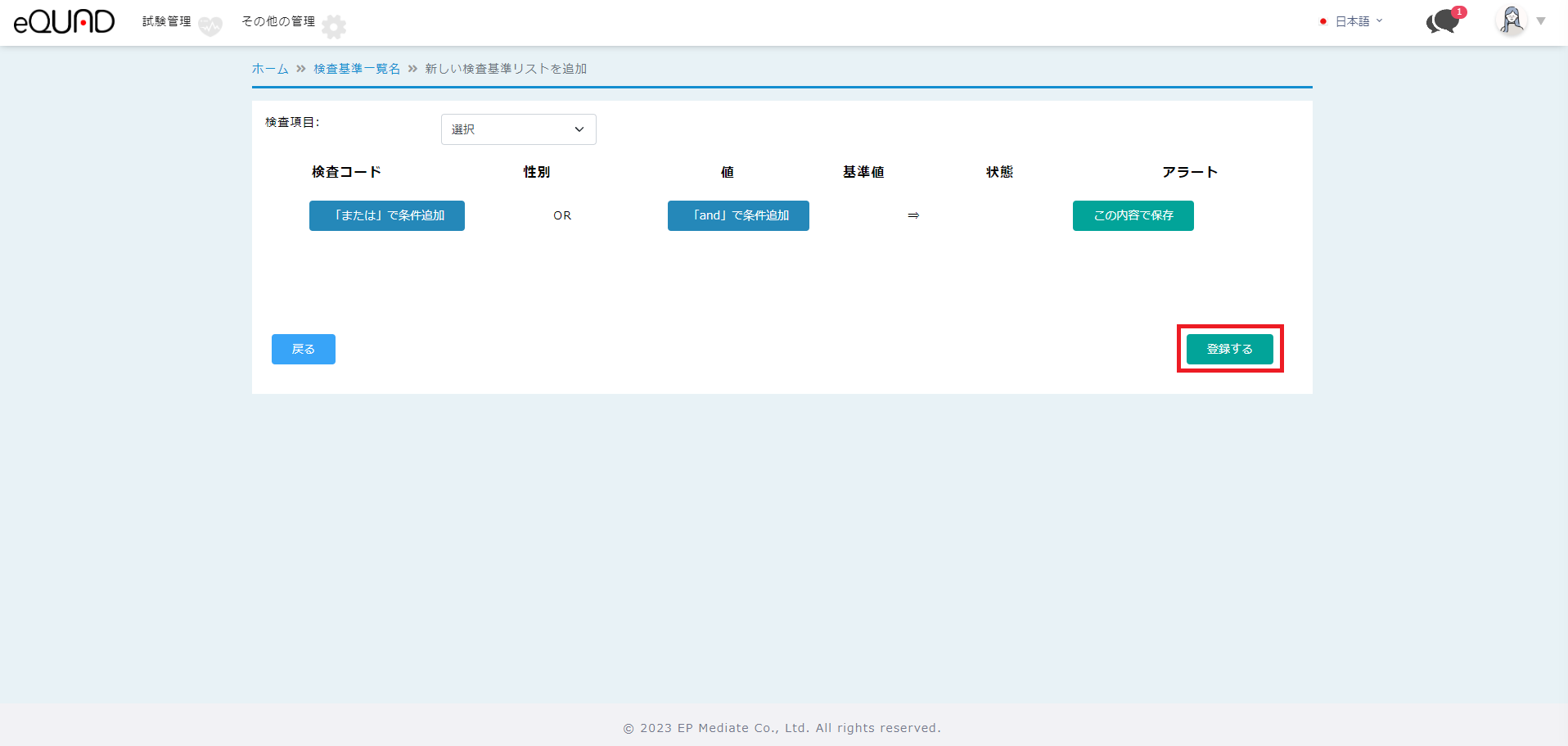Expand the arrow next to user avatar
1568x746 pixels.
pos(1541,21)
